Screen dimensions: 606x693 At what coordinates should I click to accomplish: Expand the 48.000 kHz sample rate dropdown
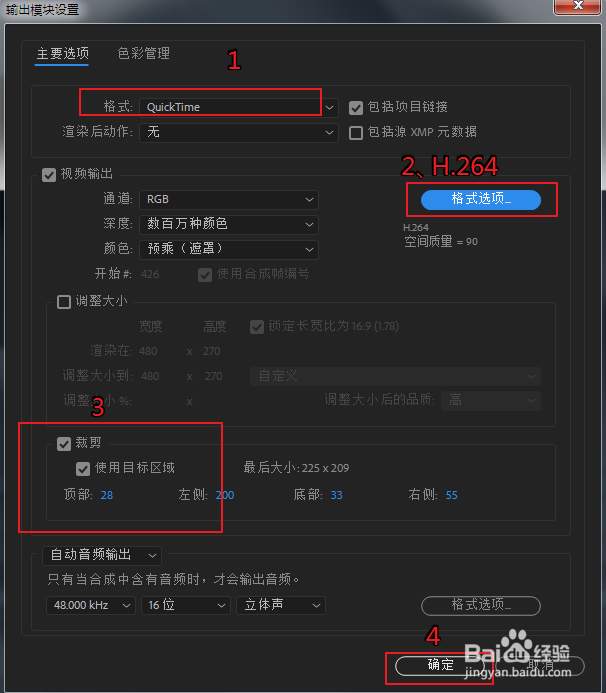(91, 605)
